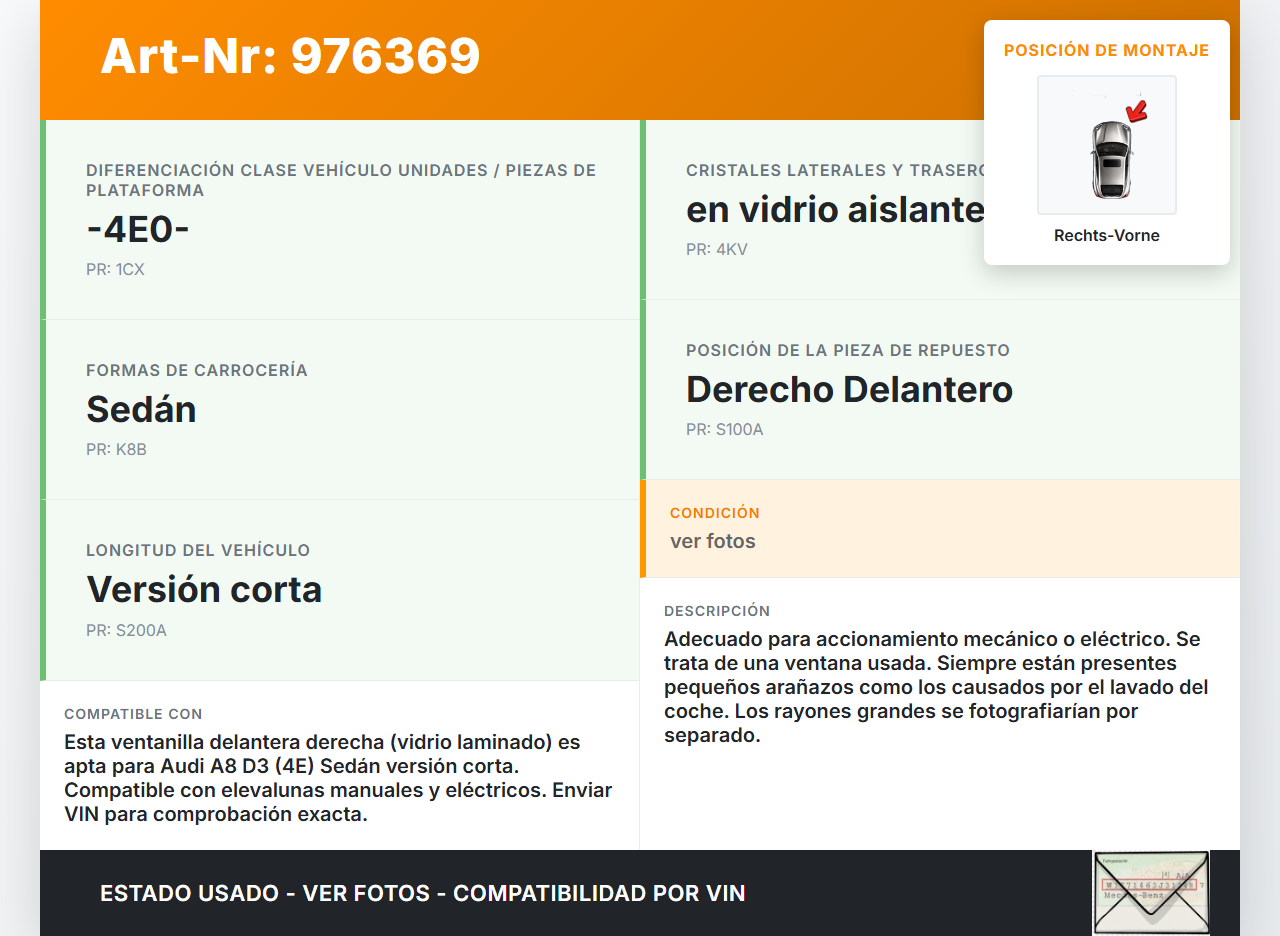Image resolution: width=1280 pixels, height=936 pixels.
Task: Click the PR: S200A code
Action: pos(126,630)
